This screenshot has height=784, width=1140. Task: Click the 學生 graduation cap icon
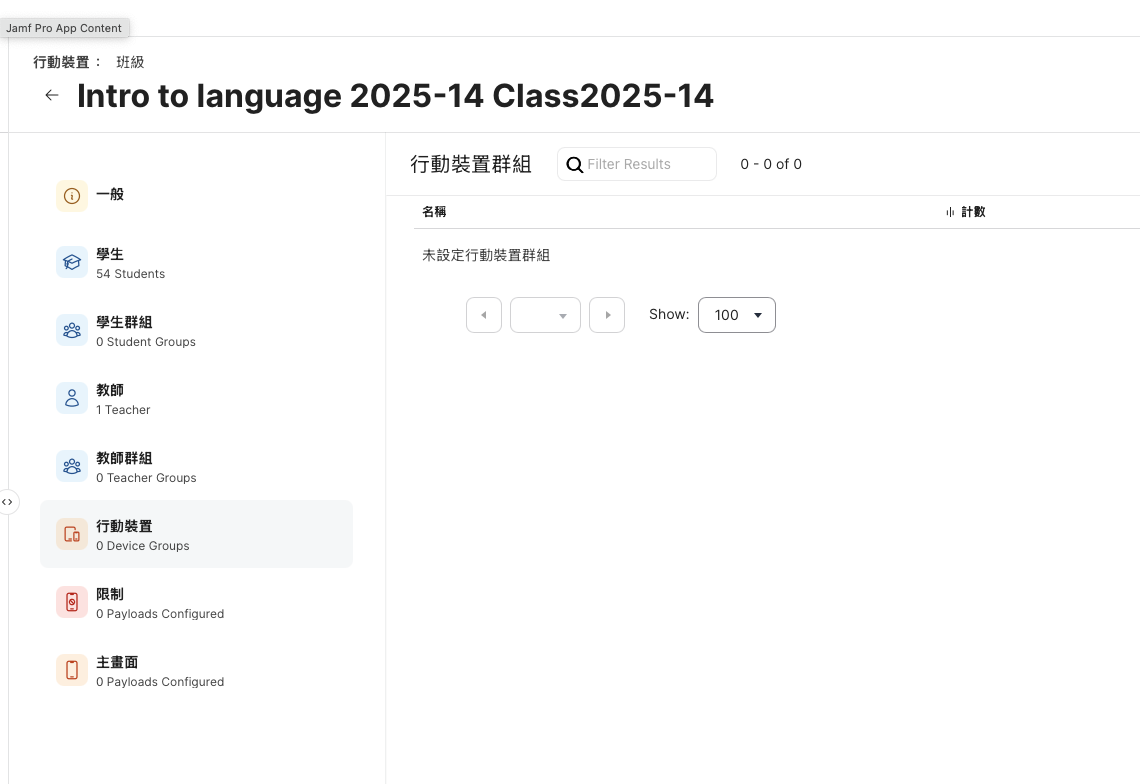[72, 262]
